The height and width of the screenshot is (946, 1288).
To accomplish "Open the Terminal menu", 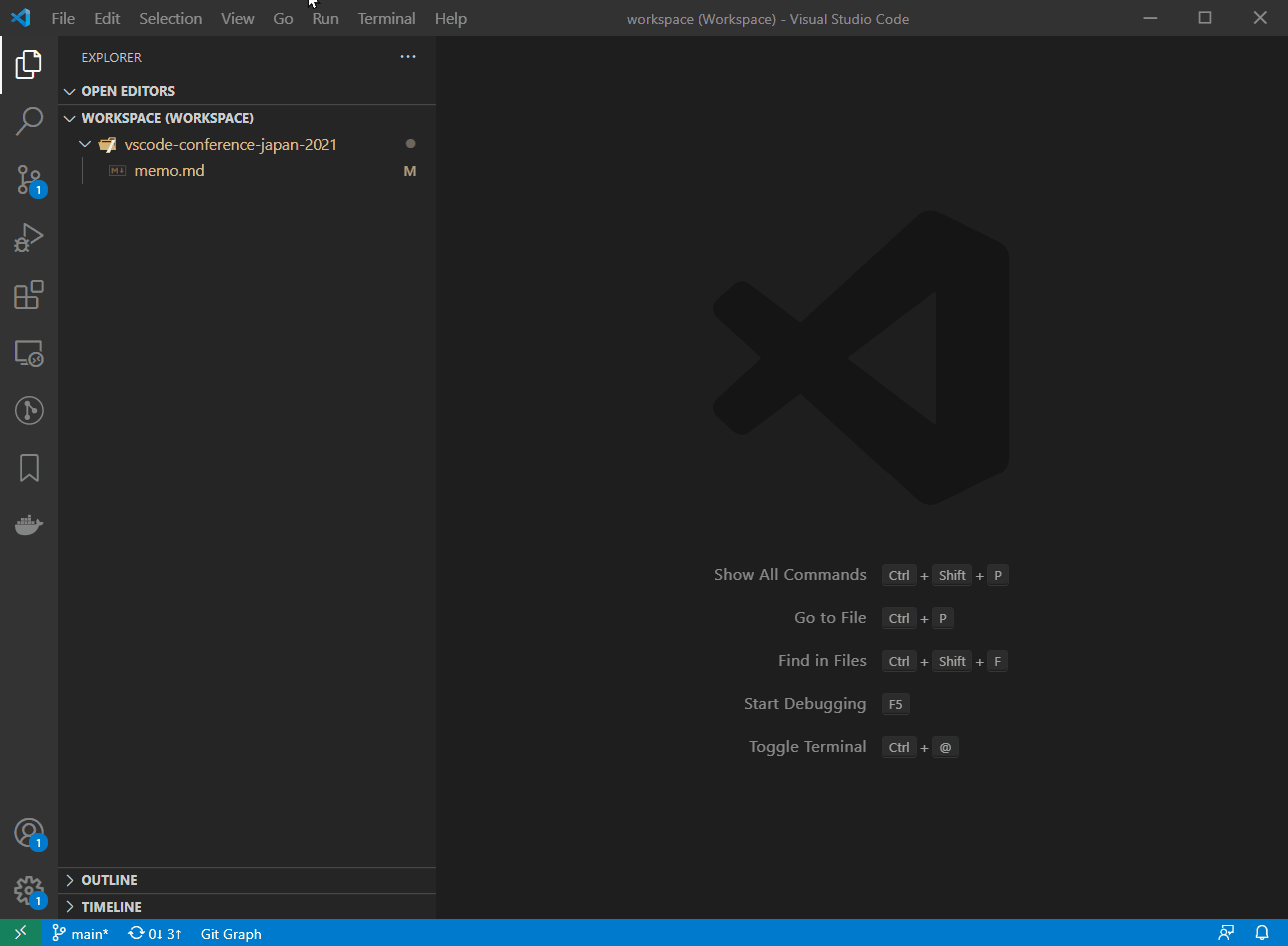I will [x=387, y=18].
